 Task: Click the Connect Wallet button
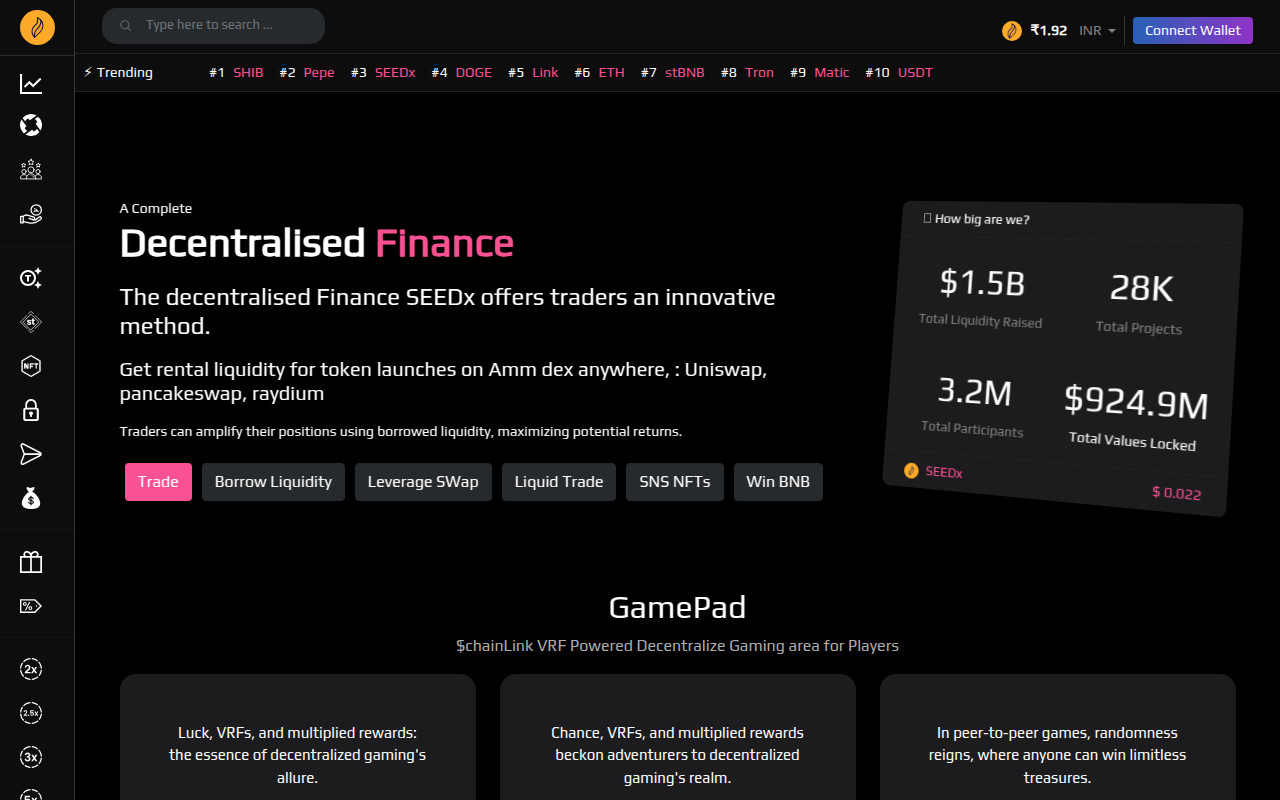coord(1193,30)
